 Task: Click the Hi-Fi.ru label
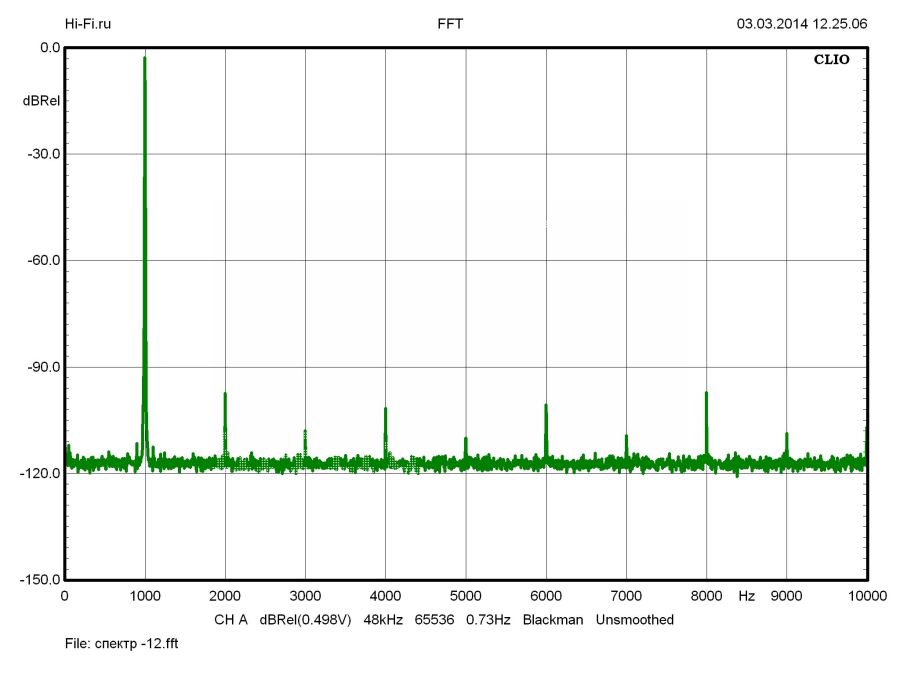click(x=88, y=23)
